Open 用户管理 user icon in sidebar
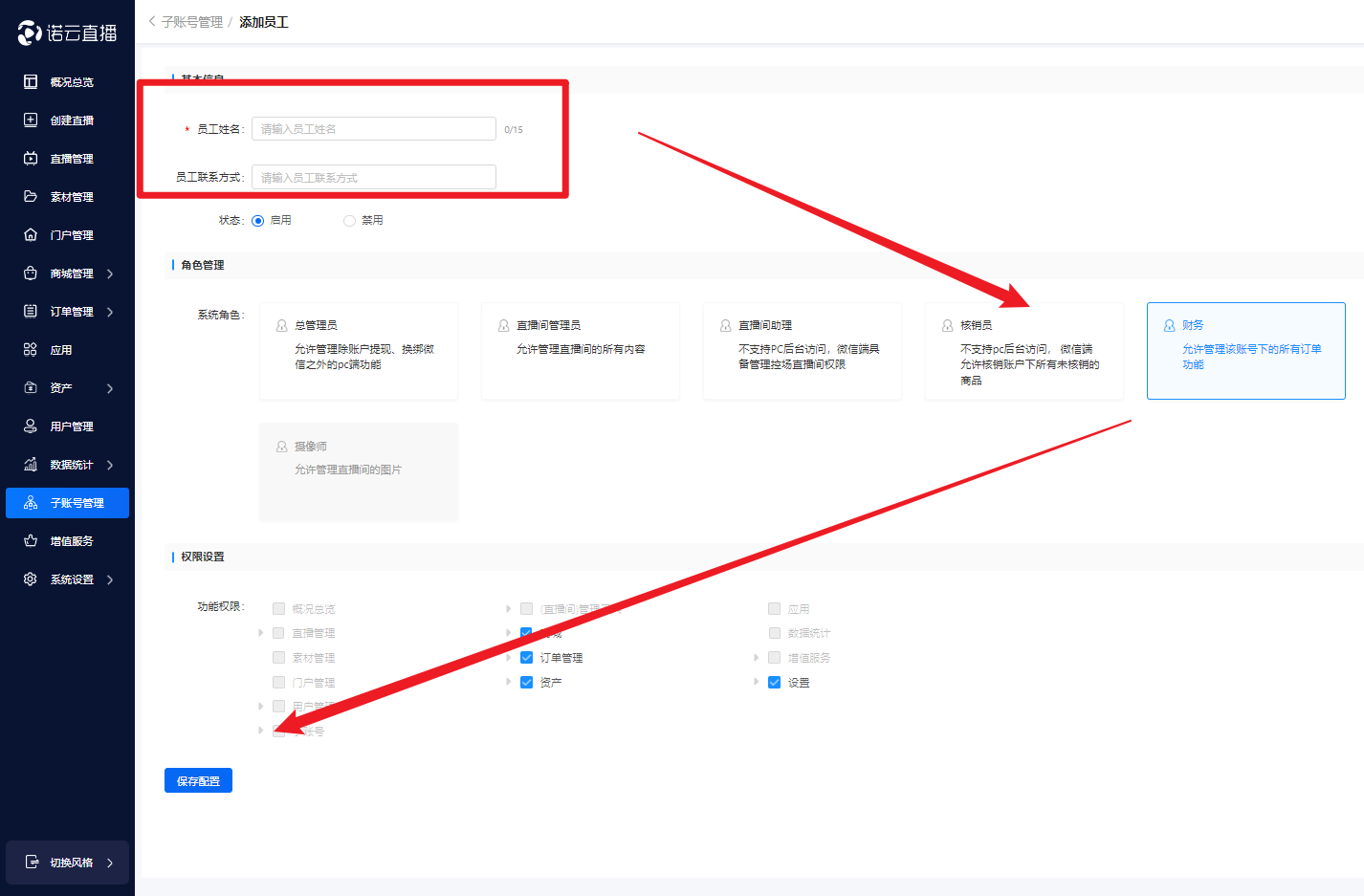 31,426
